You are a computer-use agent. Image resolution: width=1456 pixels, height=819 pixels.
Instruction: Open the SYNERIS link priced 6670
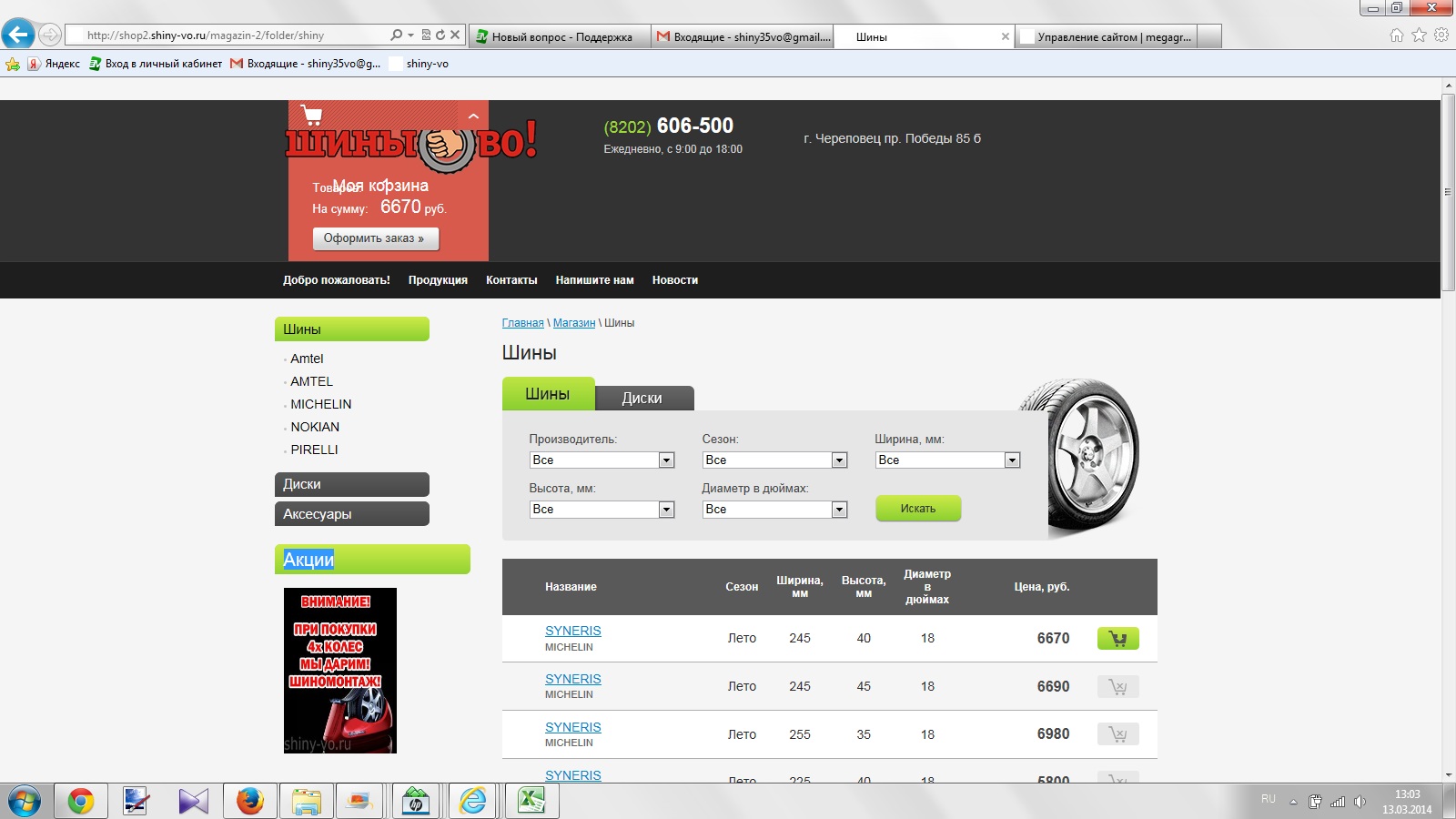(572, 631)
